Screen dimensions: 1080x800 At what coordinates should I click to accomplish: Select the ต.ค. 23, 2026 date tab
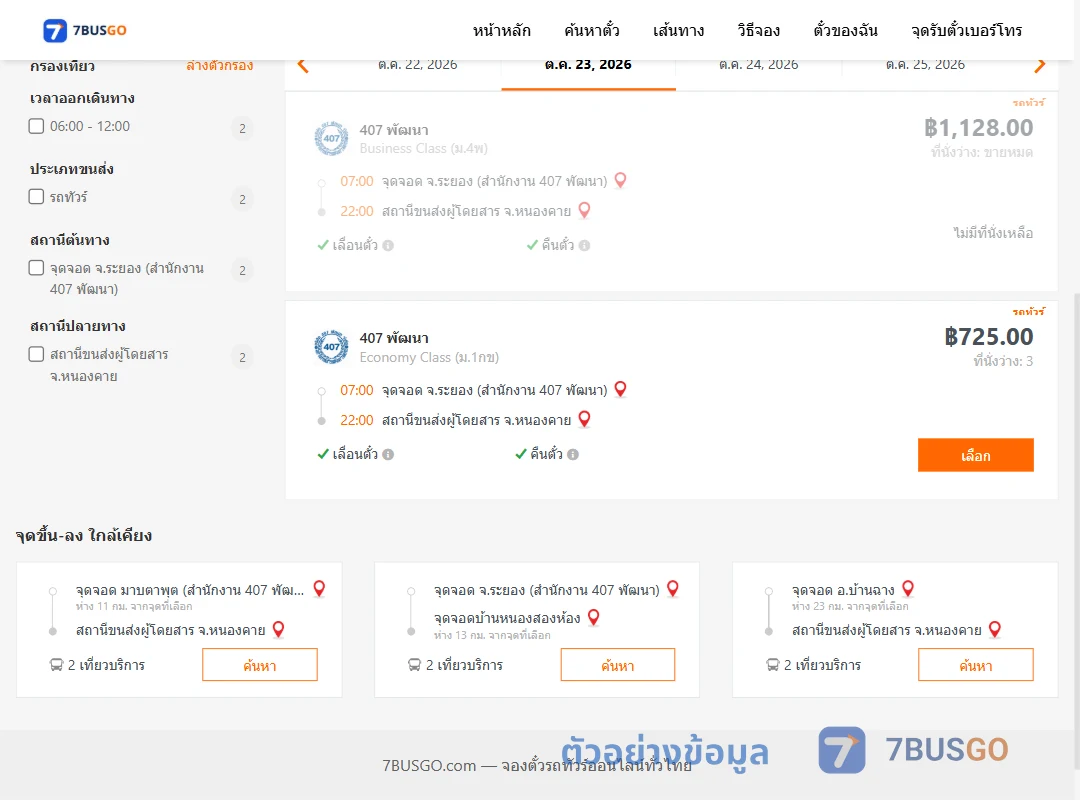(588, 65)
